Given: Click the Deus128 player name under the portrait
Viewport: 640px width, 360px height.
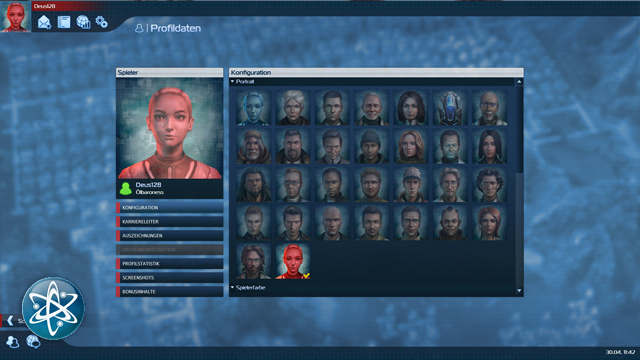Looking at the screenshot, I should 148,185.
